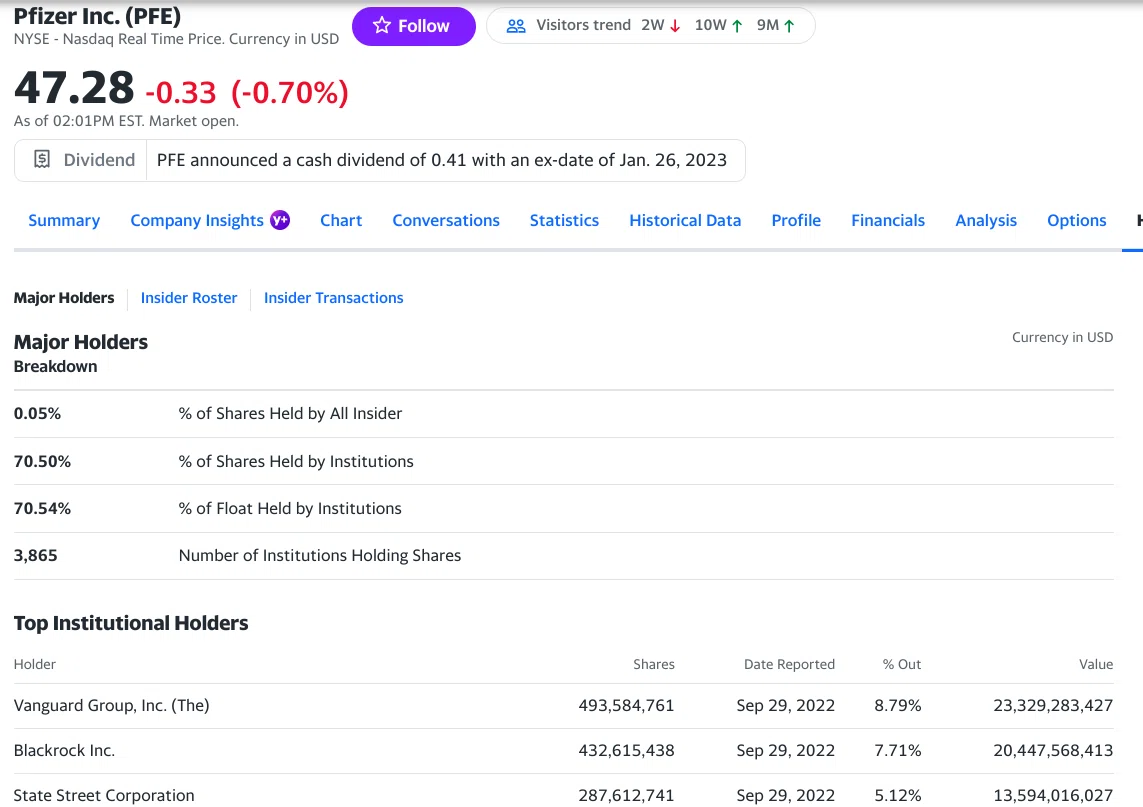Click the Dividend label
1143x807 pixels.
point(99,160)
